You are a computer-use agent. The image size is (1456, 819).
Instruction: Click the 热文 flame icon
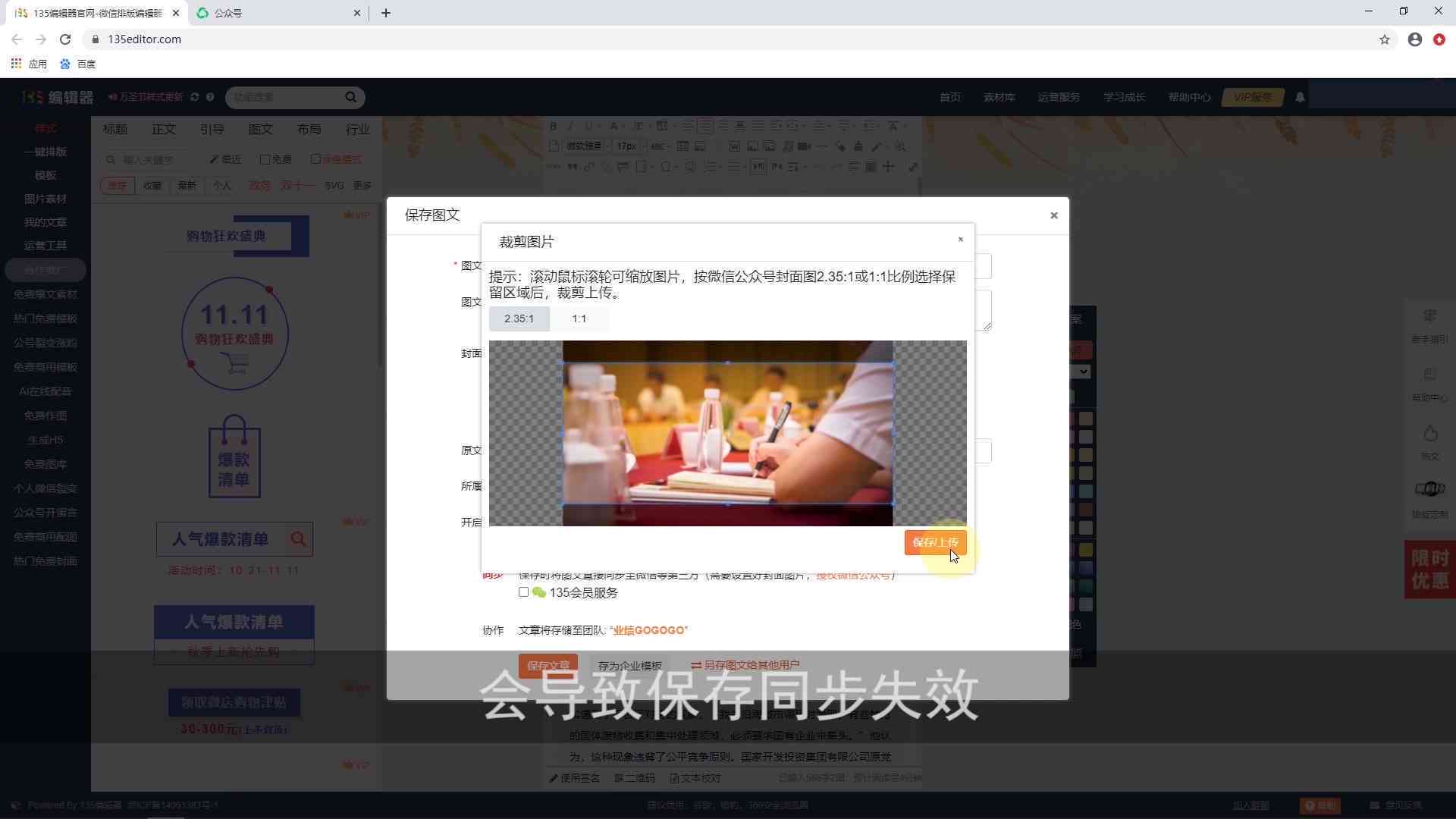tap(1429, 433)
